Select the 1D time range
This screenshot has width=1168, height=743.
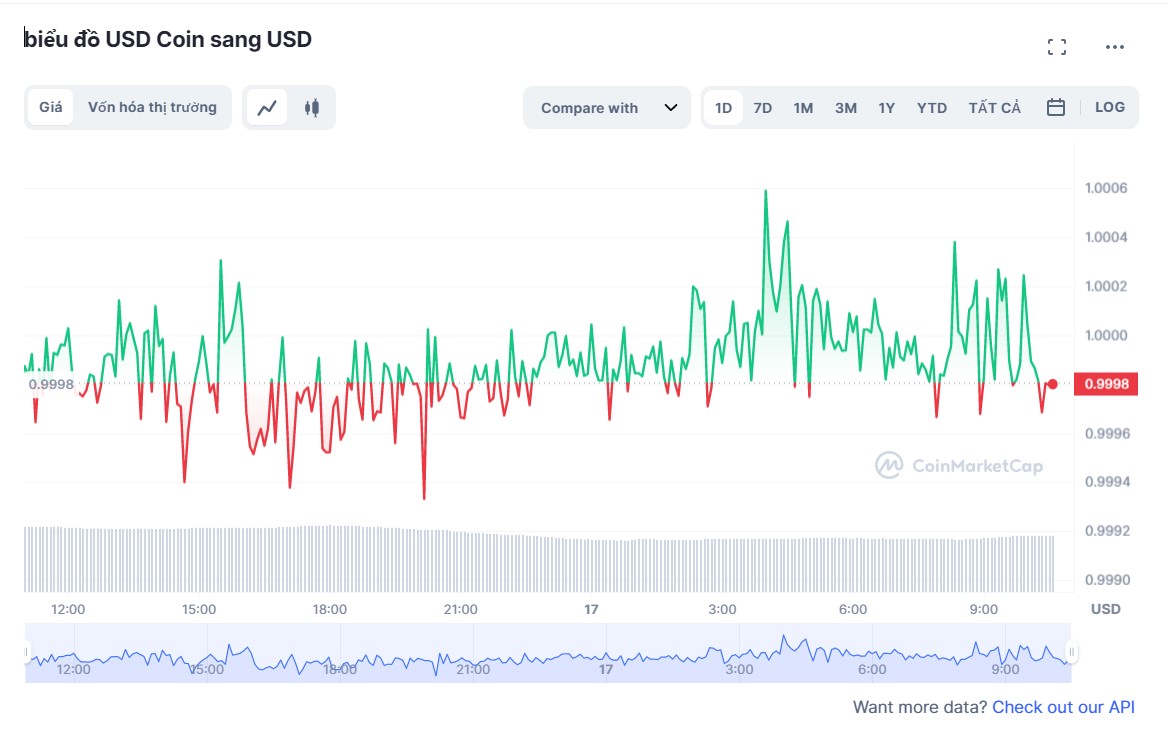click(723, 108)
